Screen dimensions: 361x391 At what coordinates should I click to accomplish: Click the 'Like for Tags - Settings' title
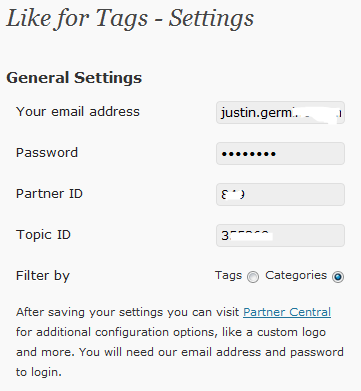point(130,18)
